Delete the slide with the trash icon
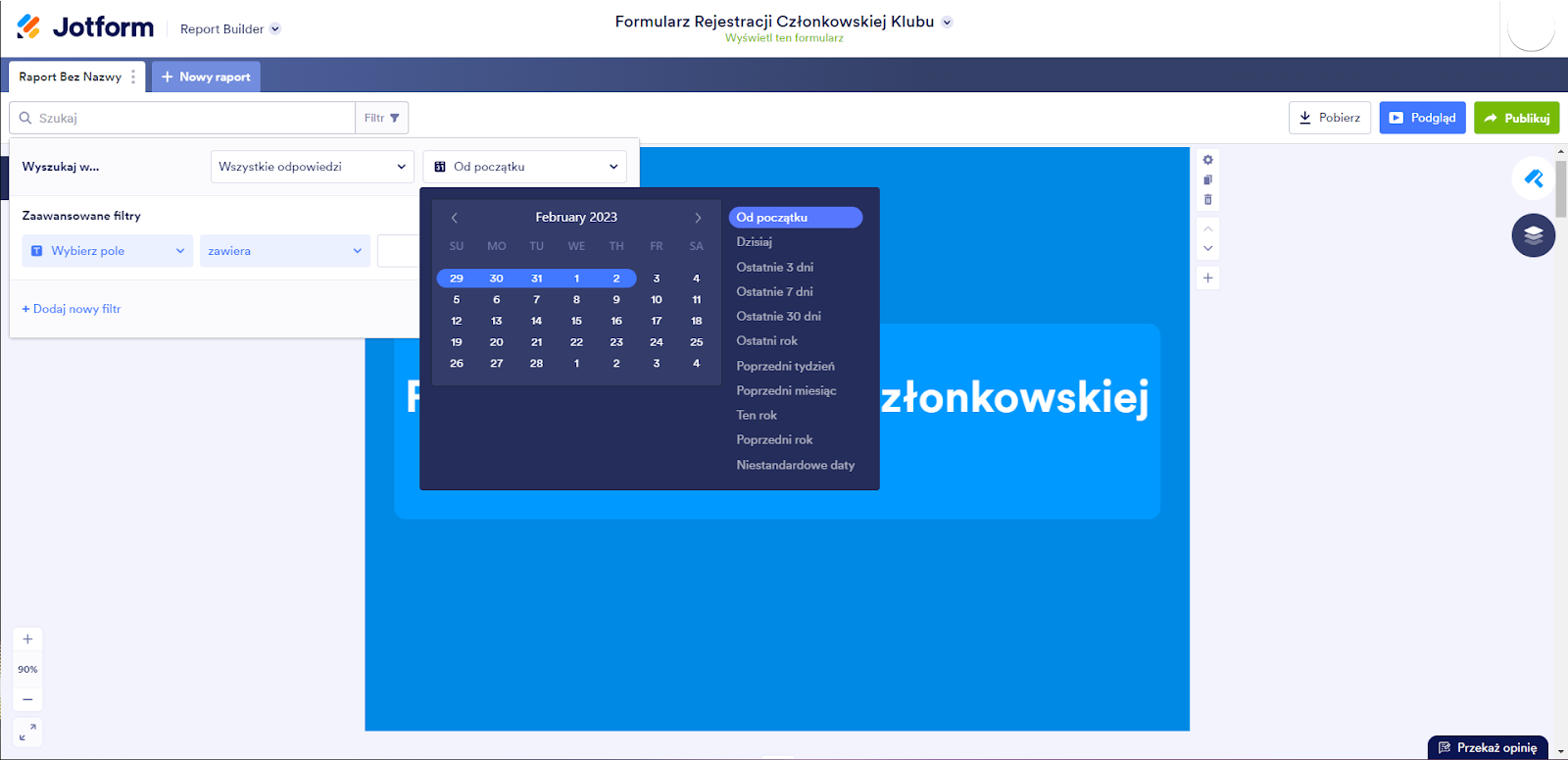 coord(1207,200)
